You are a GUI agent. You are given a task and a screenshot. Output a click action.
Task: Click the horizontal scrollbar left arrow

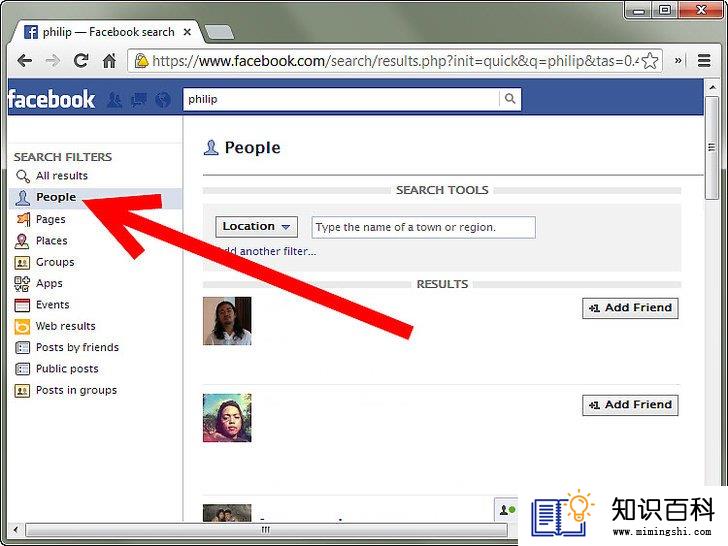pyautogui.click(x=16, y=530)
